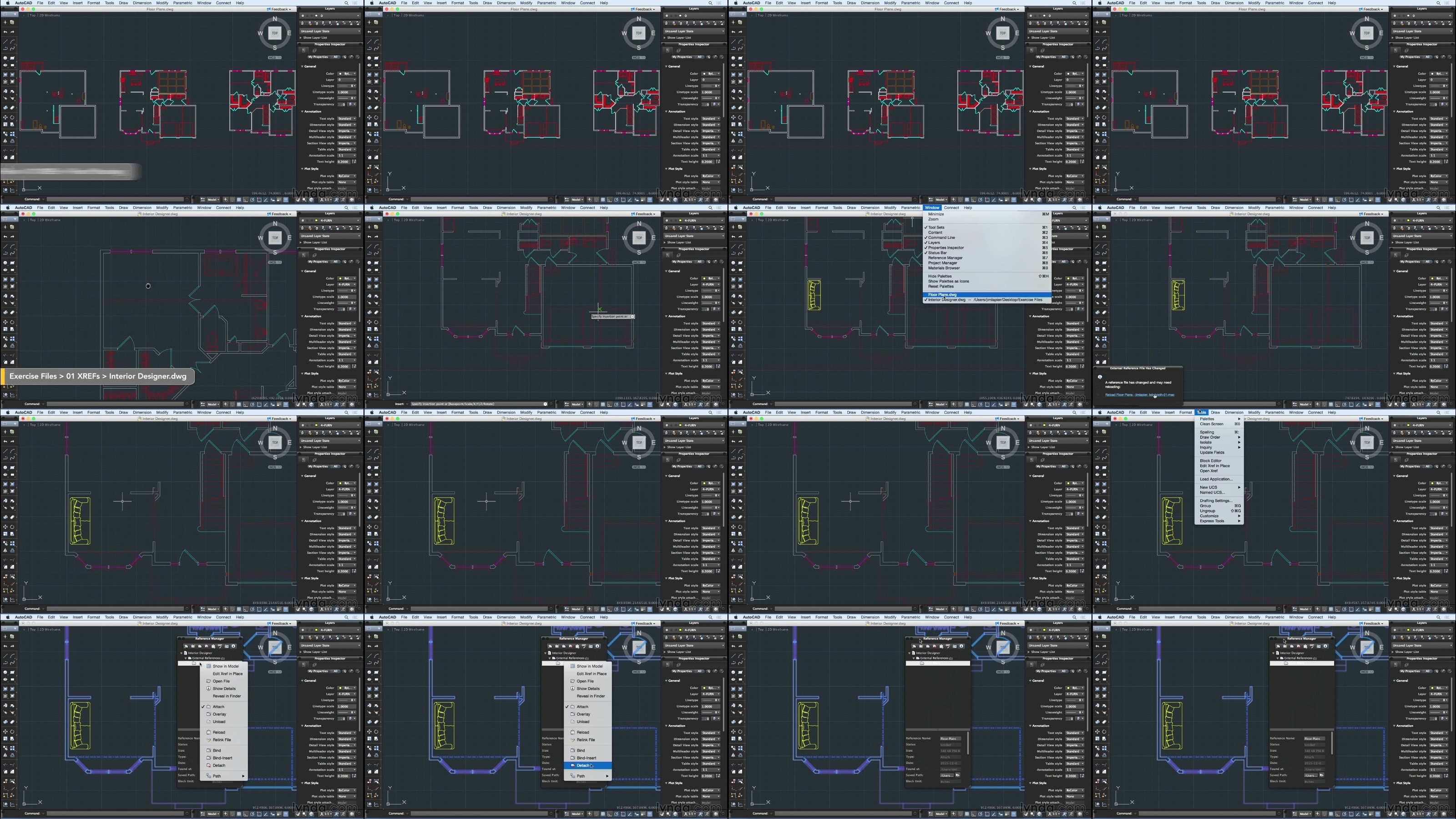Image resolution: width=1456 pixels, height=819 pixels.
Task: Click info icon in External Reference changed notification
Action: [x=1100, y=376]
